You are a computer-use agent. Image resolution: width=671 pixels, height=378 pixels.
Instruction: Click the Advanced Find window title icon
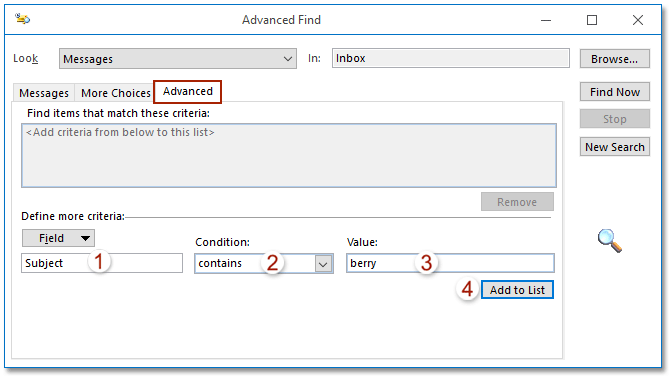coord(22,19)
